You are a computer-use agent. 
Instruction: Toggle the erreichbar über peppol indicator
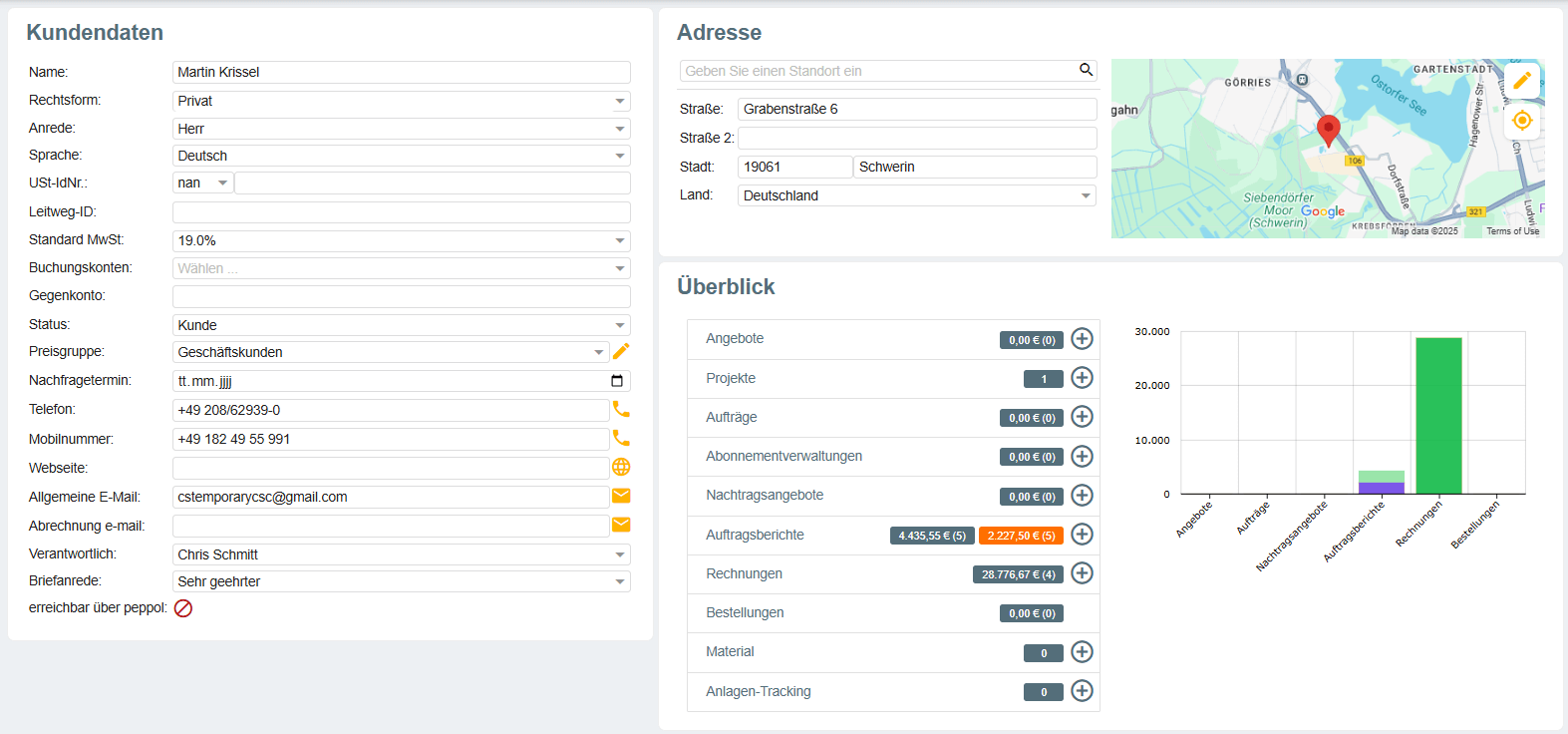183,608
